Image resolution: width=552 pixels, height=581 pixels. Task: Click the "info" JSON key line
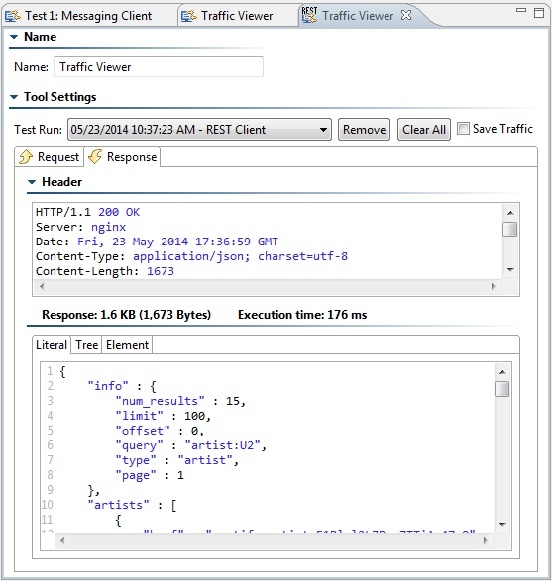point(122,386)
